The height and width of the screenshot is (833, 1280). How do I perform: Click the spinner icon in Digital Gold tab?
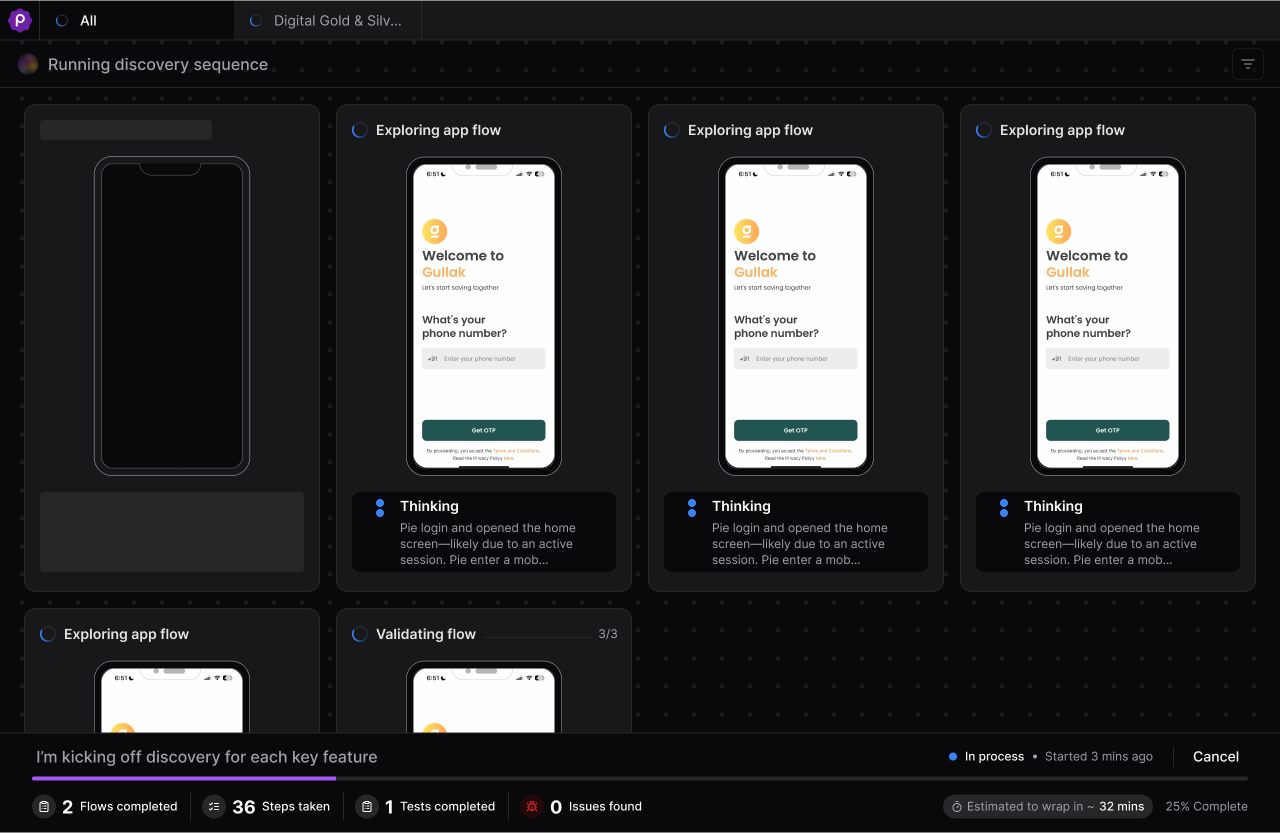point(256,20)
